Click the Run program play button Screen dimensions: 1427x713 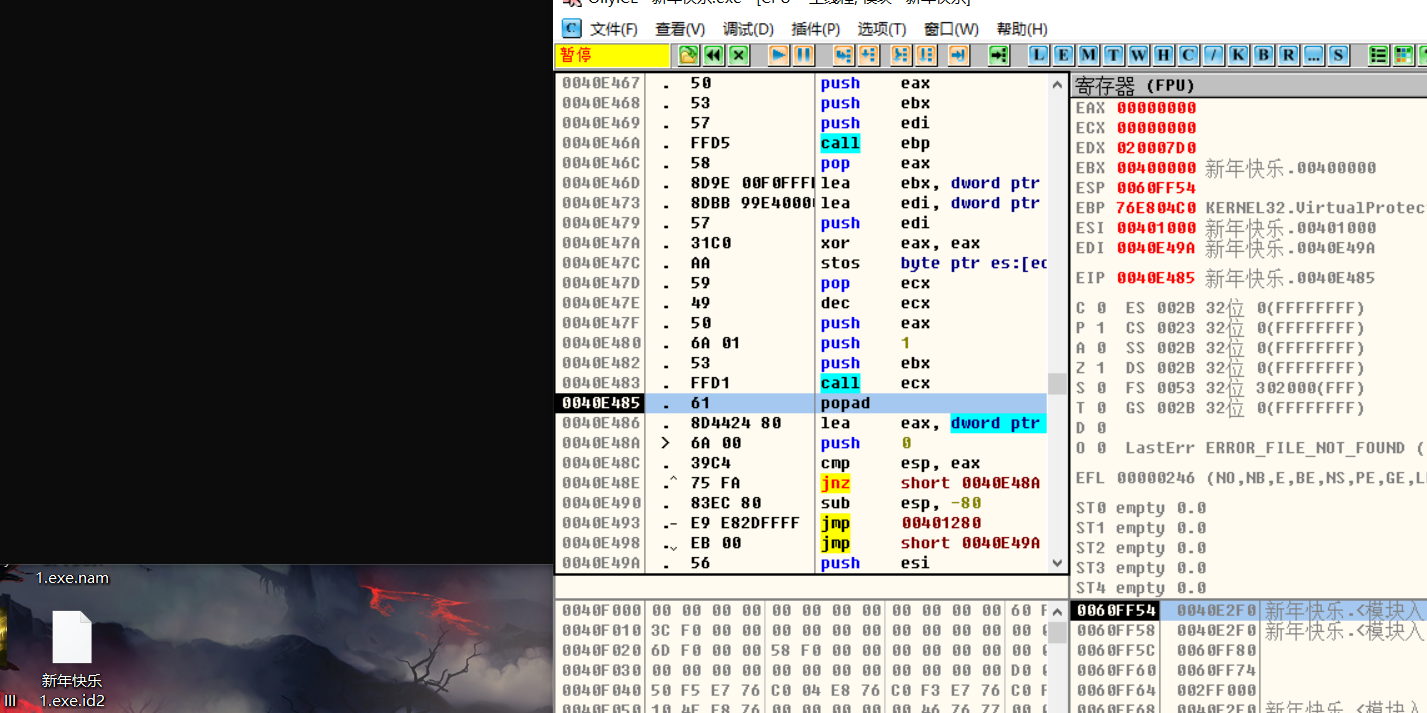click(x=778, y=55)
